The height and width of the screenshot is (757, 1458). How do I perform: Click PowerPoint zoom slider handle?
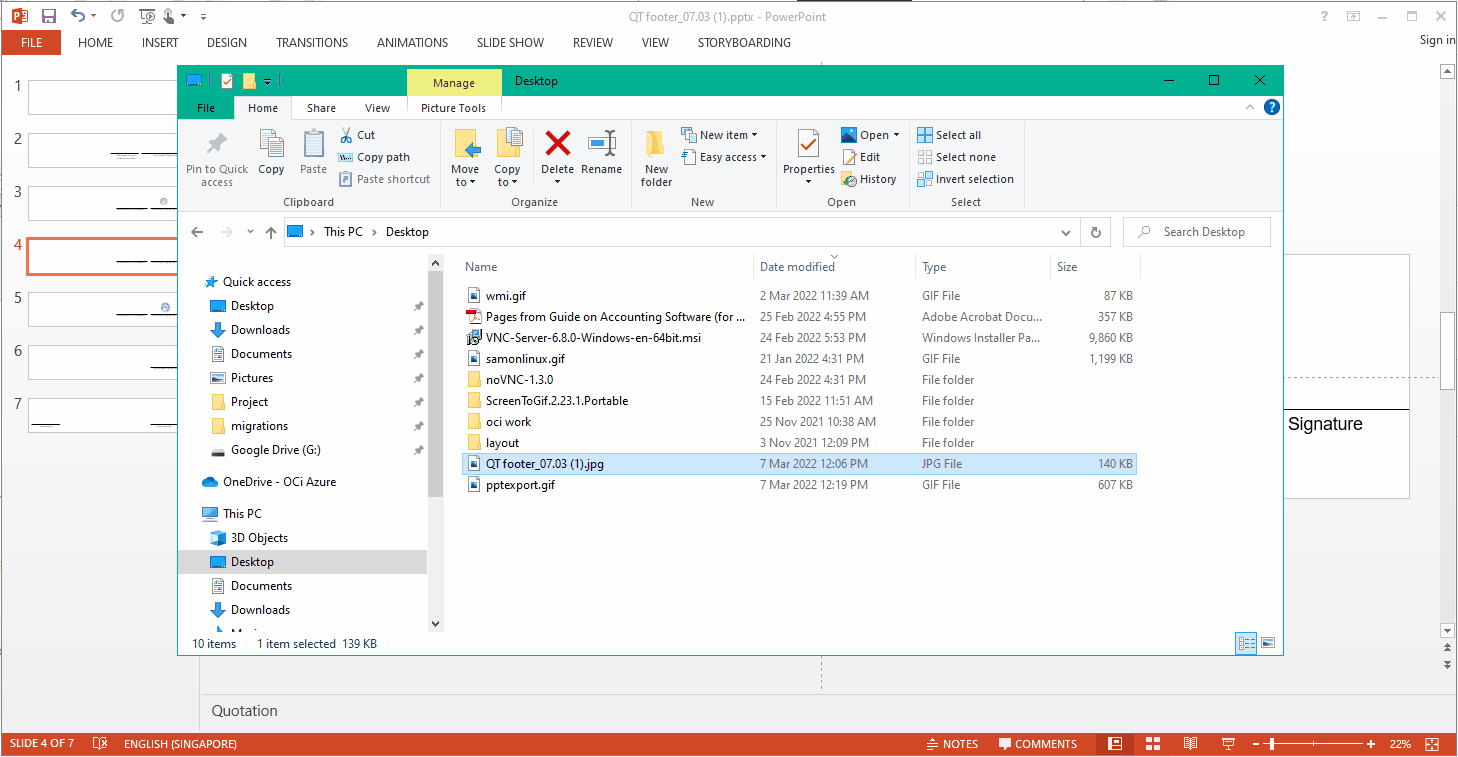(1271, 744)
